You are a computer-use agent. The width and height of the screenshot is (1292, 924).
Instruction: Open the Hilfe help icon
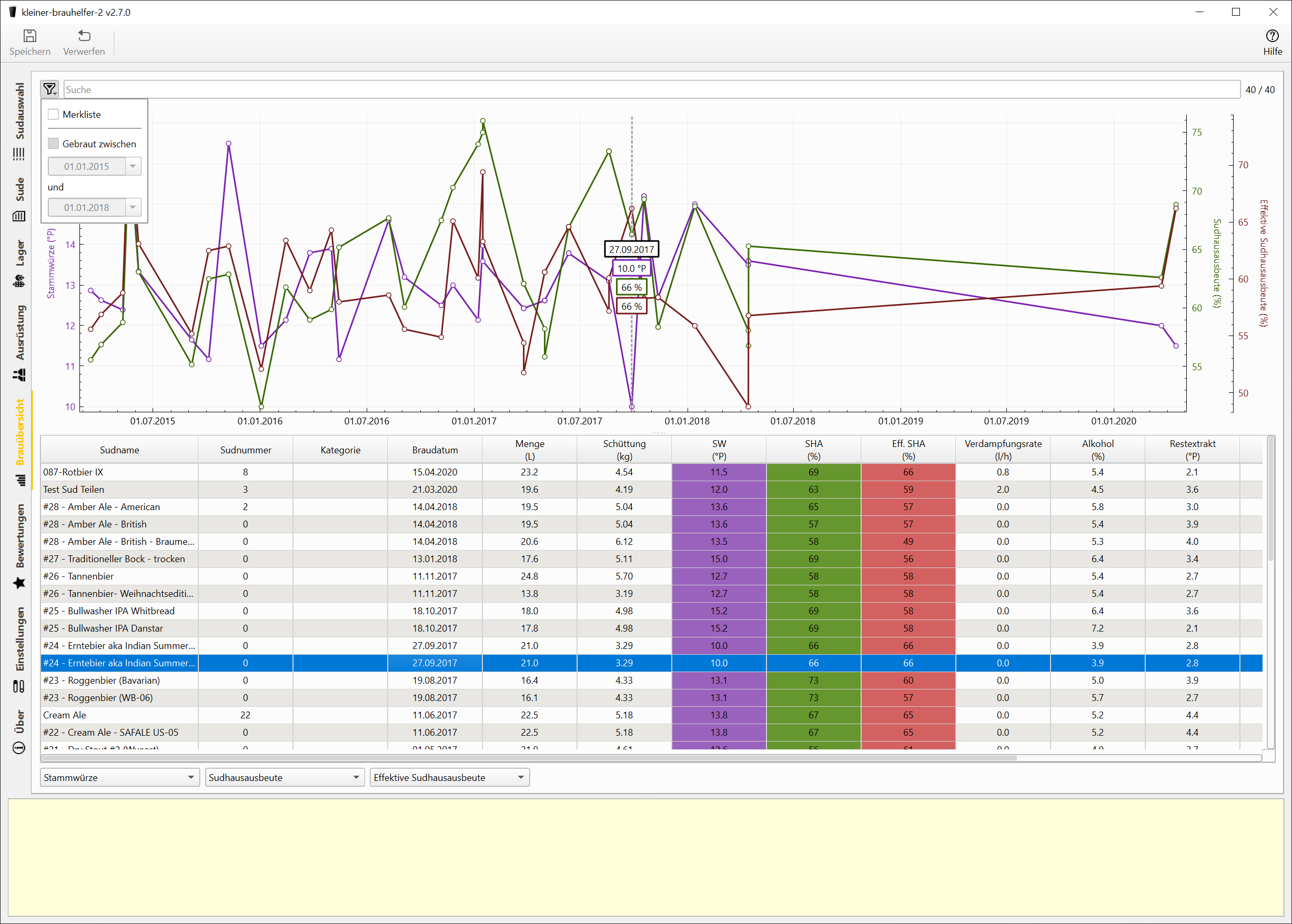[1272, 36]
